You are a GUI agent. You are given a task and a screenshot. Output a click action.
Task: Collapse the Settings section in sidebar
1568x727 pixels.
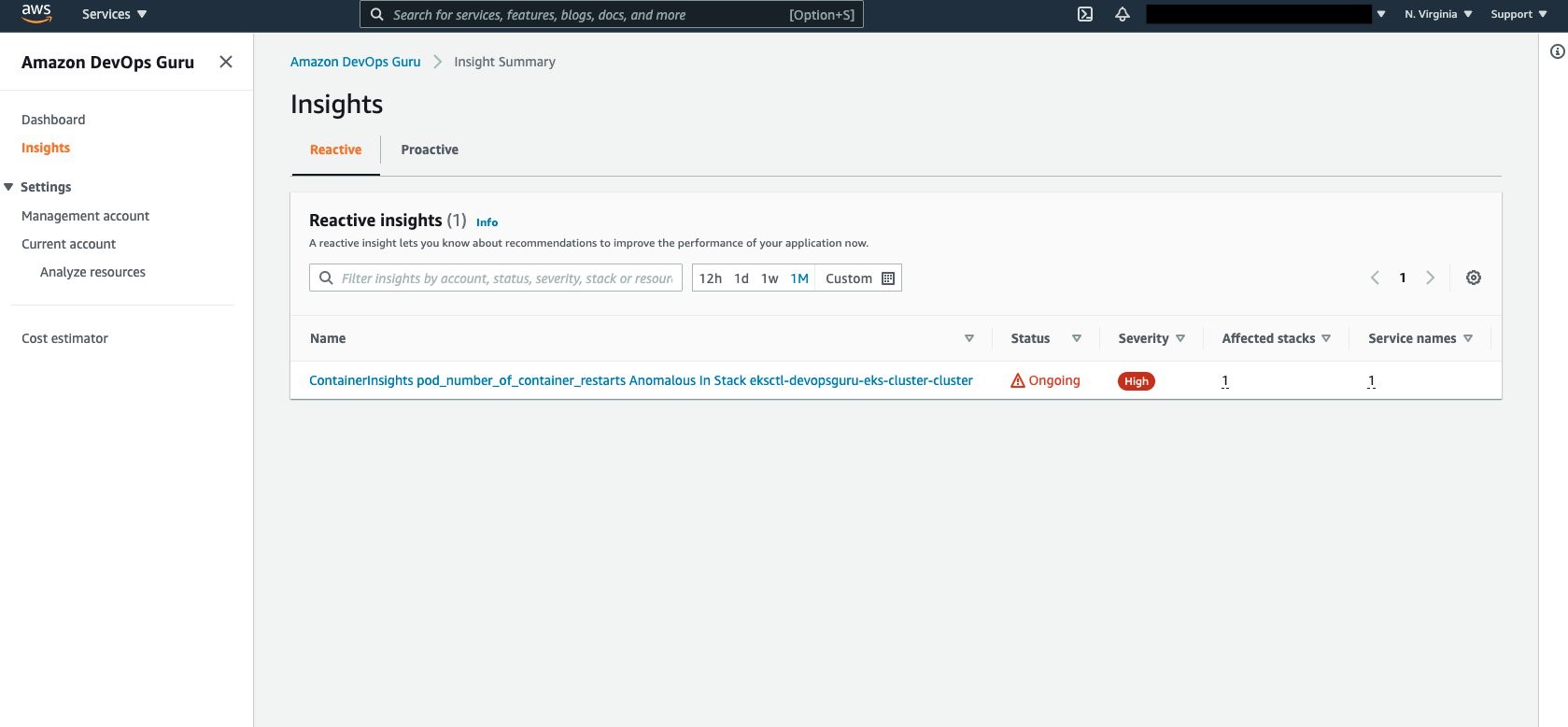8,187
